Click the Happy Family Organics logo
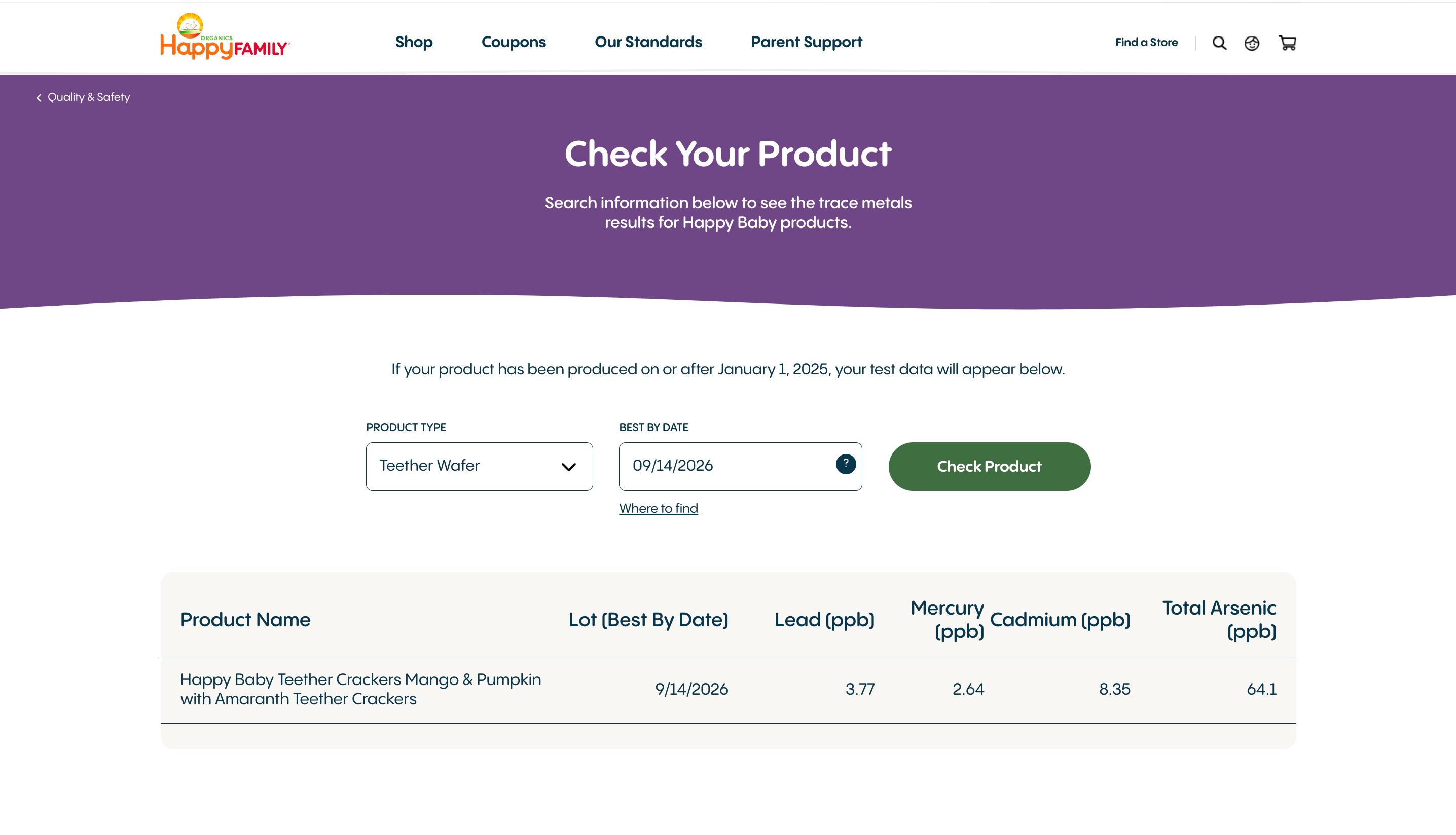The height and width of the screenshot is (835, 1456). (225, 37)
